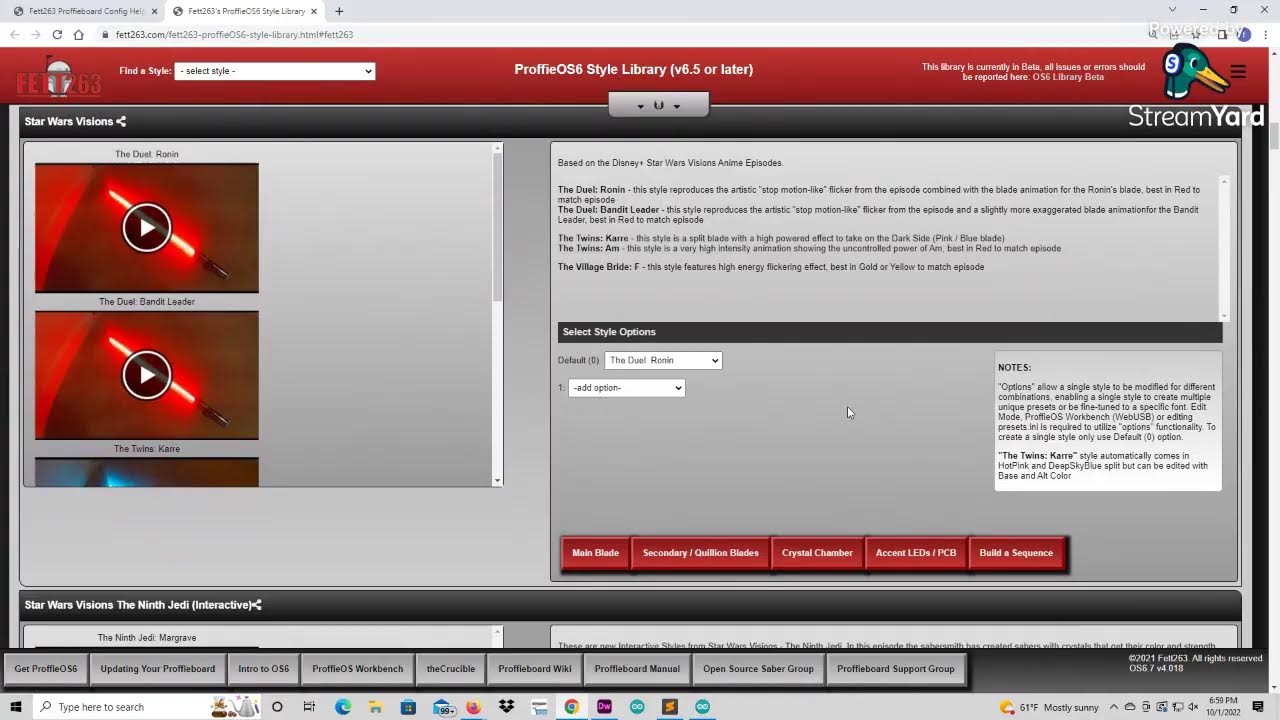Click Updating Your Proffieboard footer button
The image size is (1280, 720).
click(x=158, y=669)
